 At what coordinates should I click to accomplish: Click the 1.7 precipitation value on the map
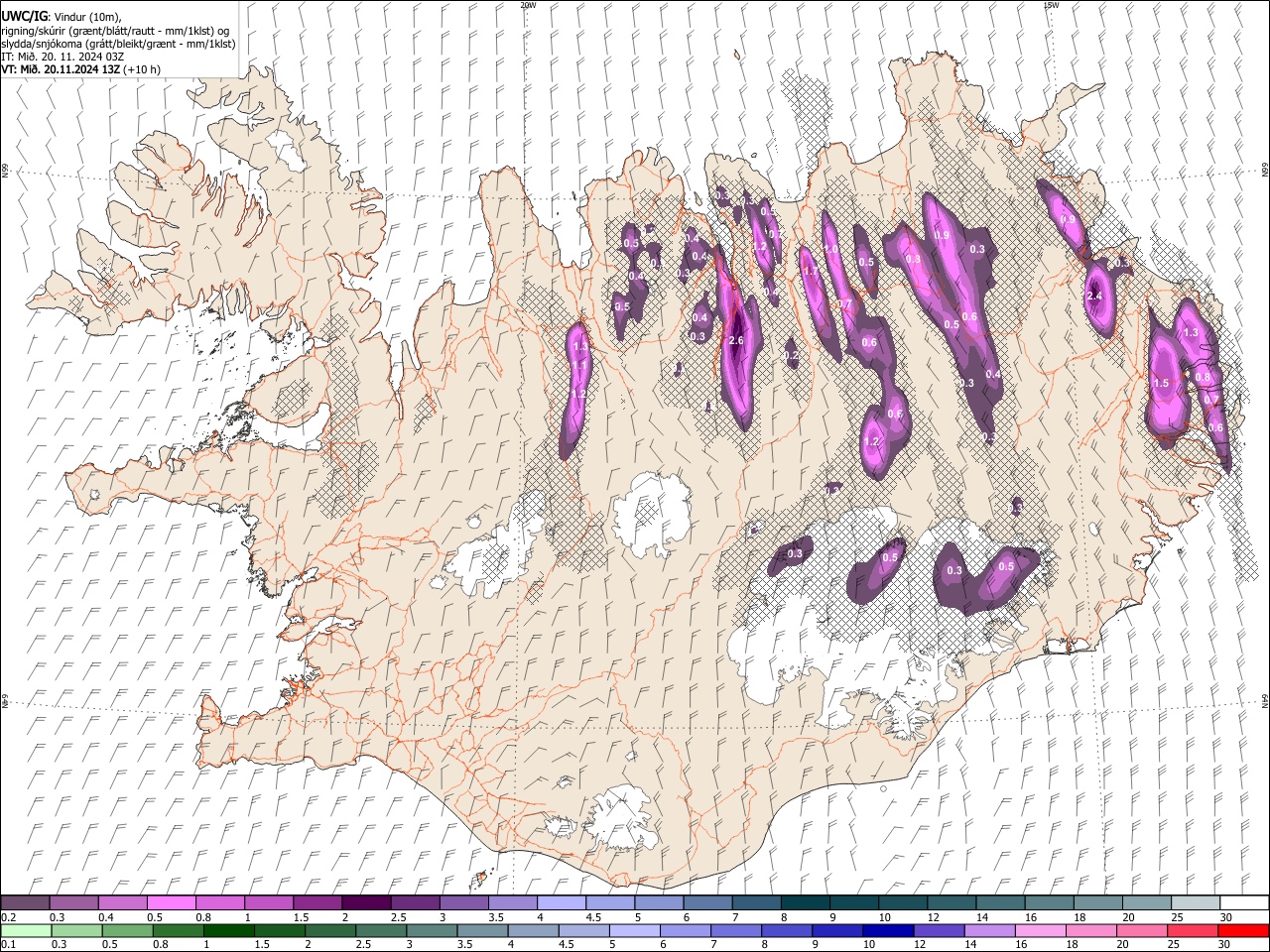click(810, 271)
